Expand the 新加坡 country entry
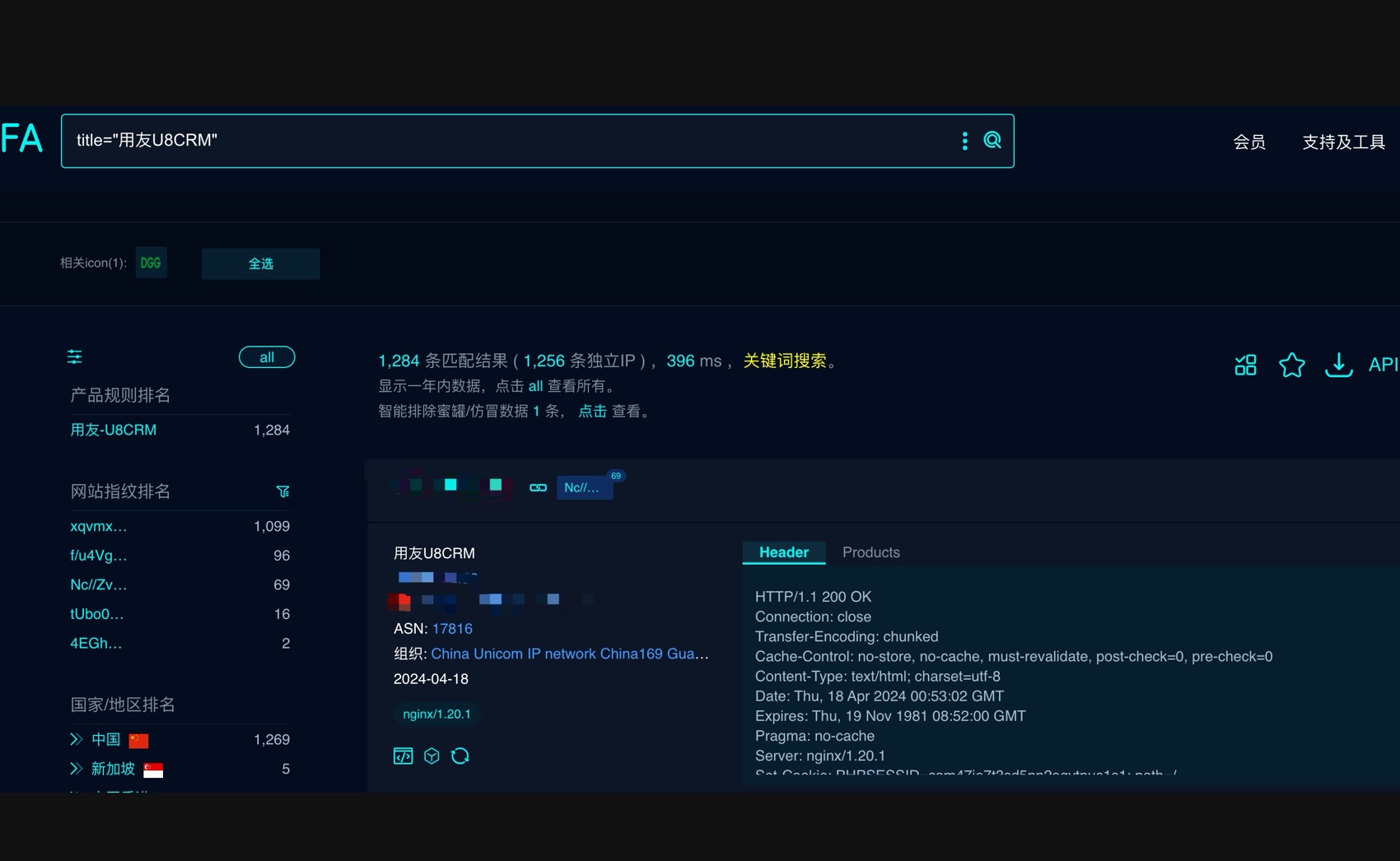 pos(78,769)
